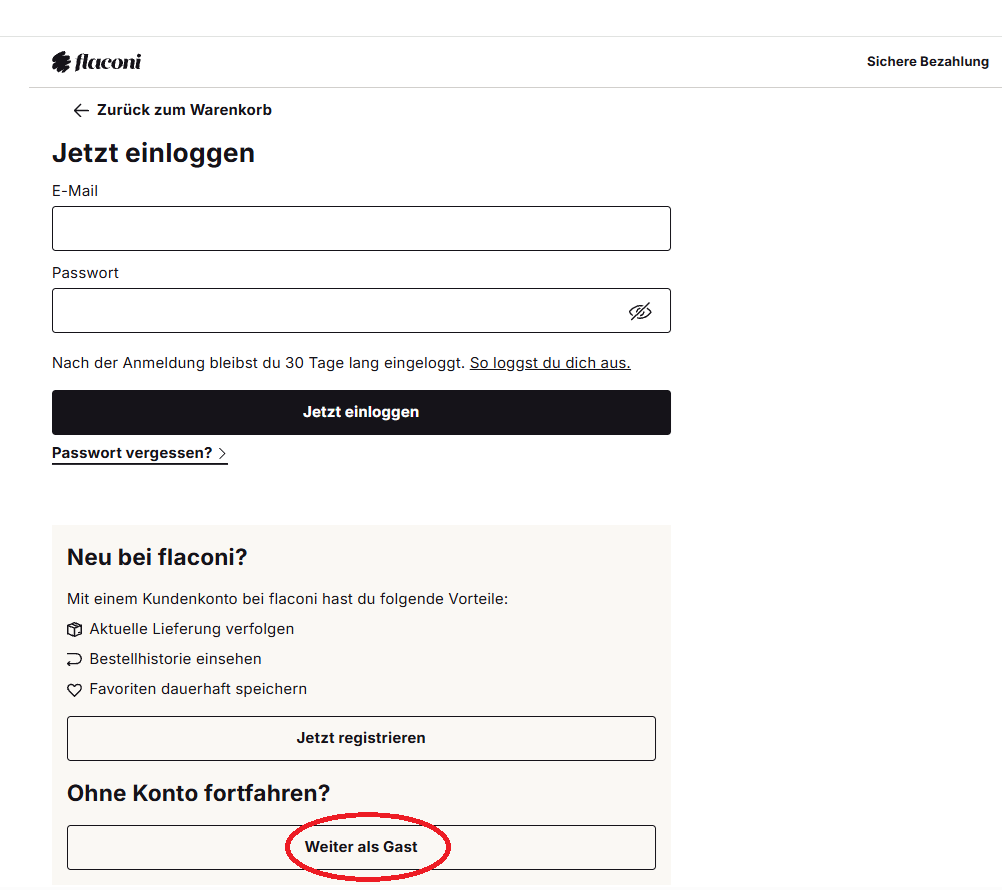This screenshot has height=890, width=1002.
Task: Toggle password visibility eye icon
Action: (x=640, y=311)
